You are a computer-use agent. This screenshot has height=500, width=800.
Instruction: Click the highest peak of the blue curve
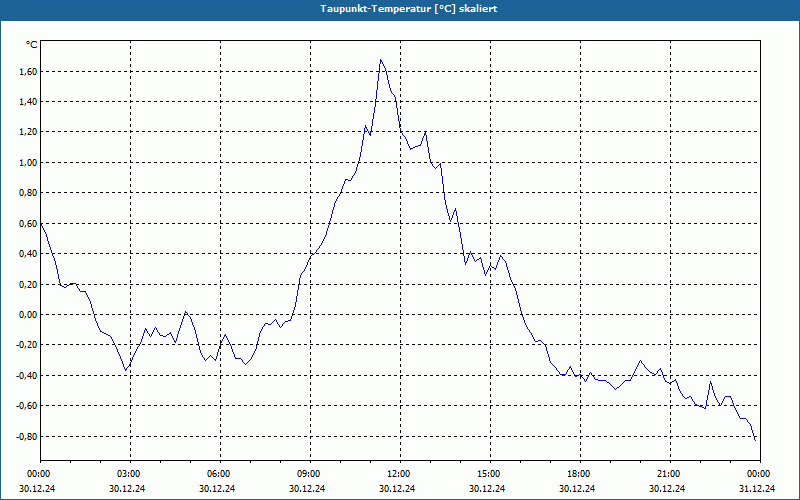[381, 60]
